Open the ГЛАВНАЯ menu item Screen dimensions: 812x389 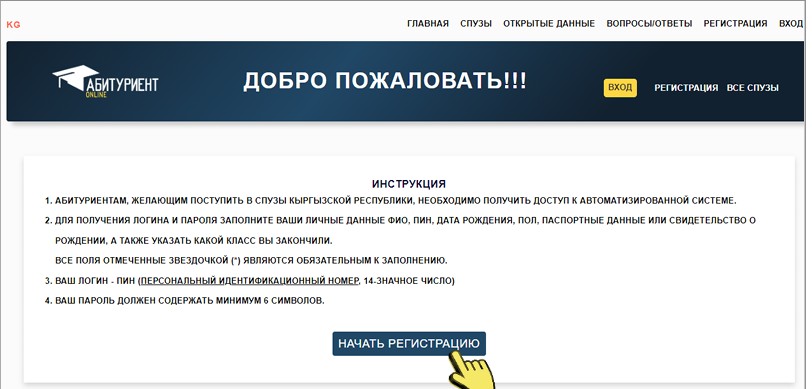[428, 23]
